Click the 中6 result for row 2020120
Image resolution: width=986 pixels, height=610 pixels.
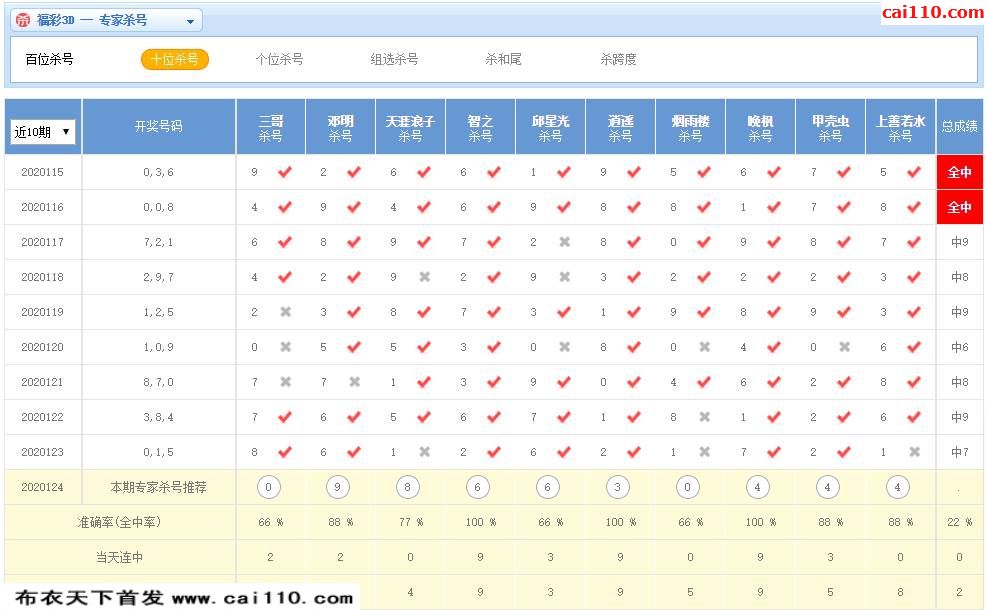point(960,347)
